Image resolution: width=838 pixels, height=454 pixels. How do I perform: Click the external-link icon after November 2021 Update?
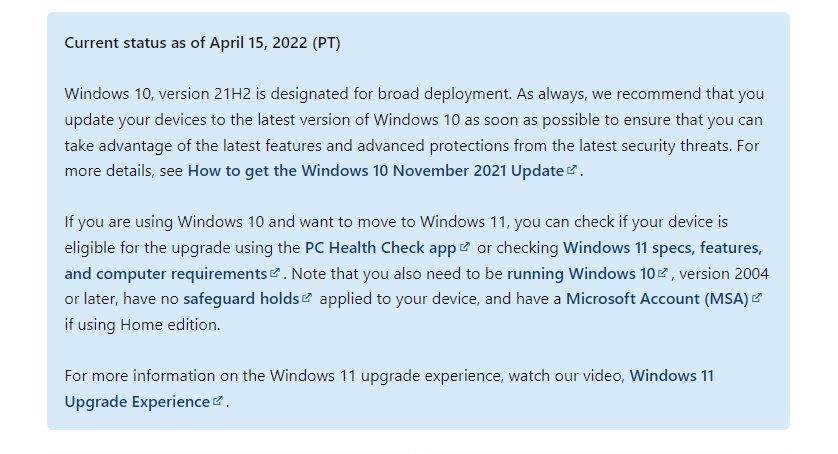pos(571,170)
